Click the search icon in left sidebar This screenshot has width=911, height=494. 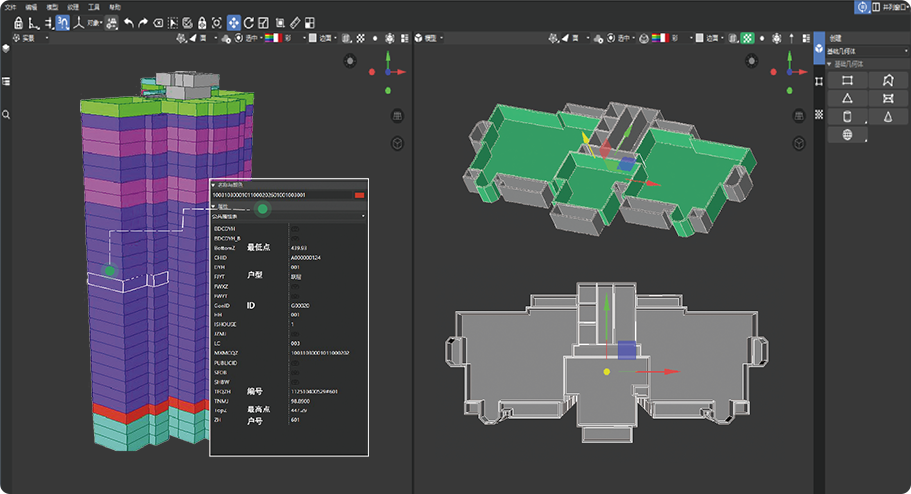click(6, 115)
